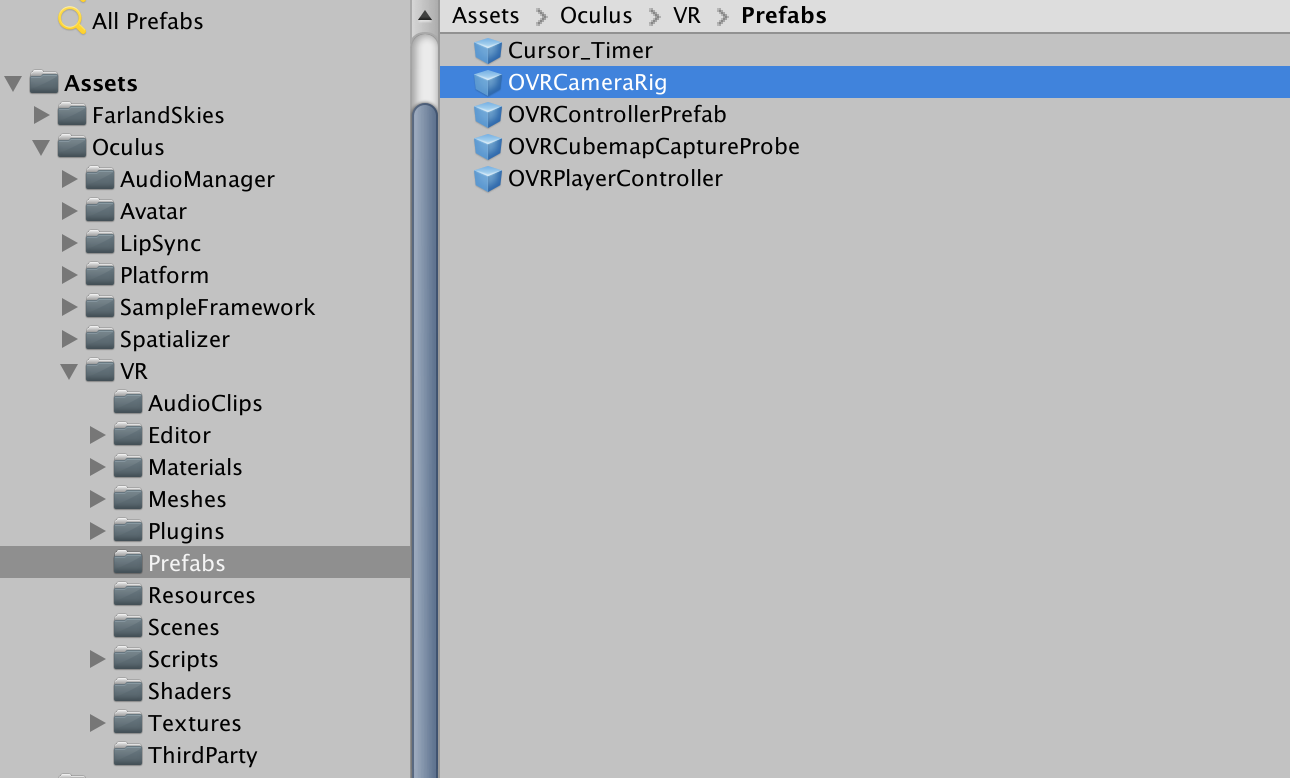Click the OVRPlayerController prefab icon
The height and width of the screenshot is (778, 1290).
(487, 179)
